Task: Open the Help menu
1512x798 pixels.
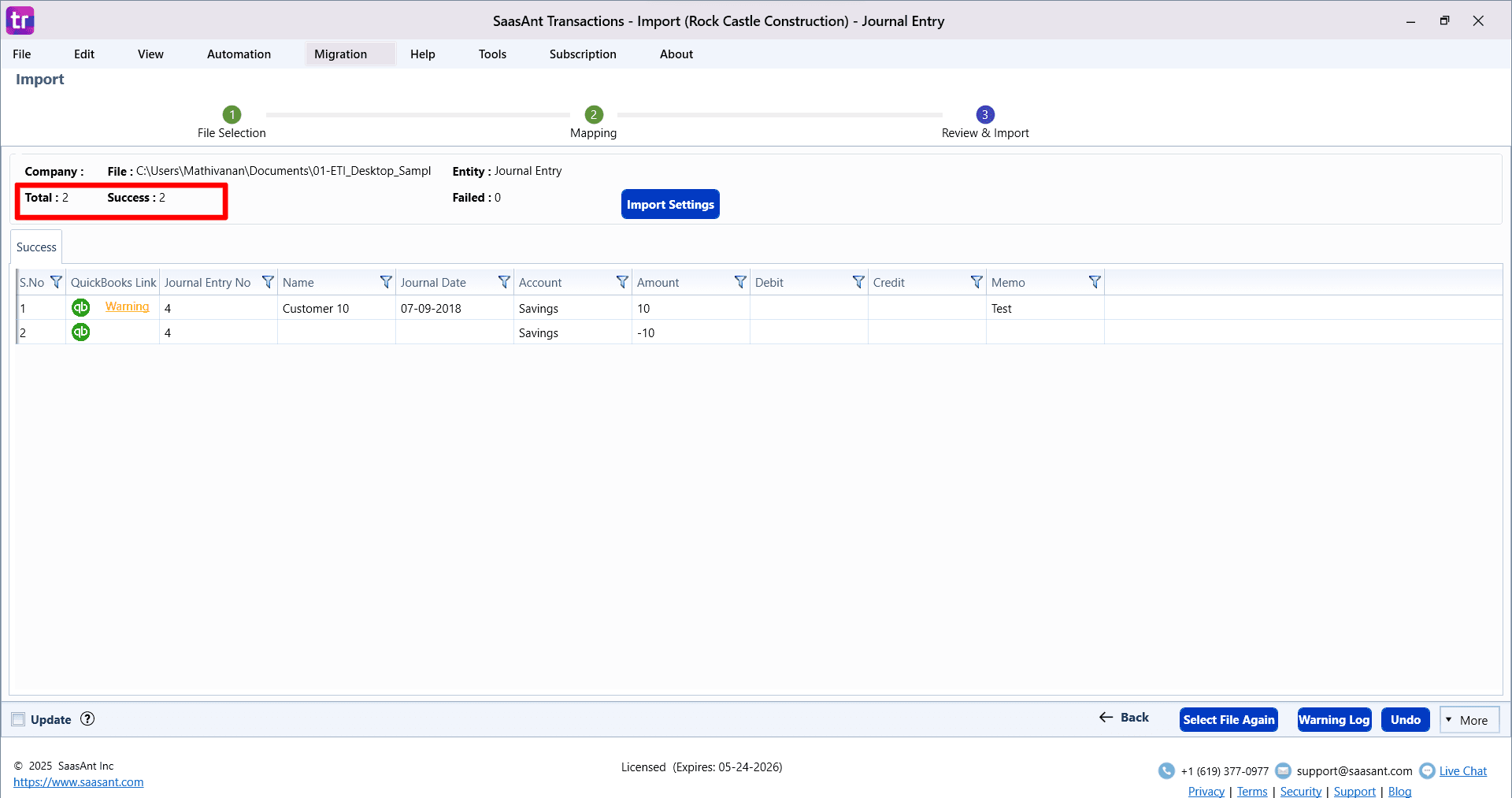Action: (423, 54)
